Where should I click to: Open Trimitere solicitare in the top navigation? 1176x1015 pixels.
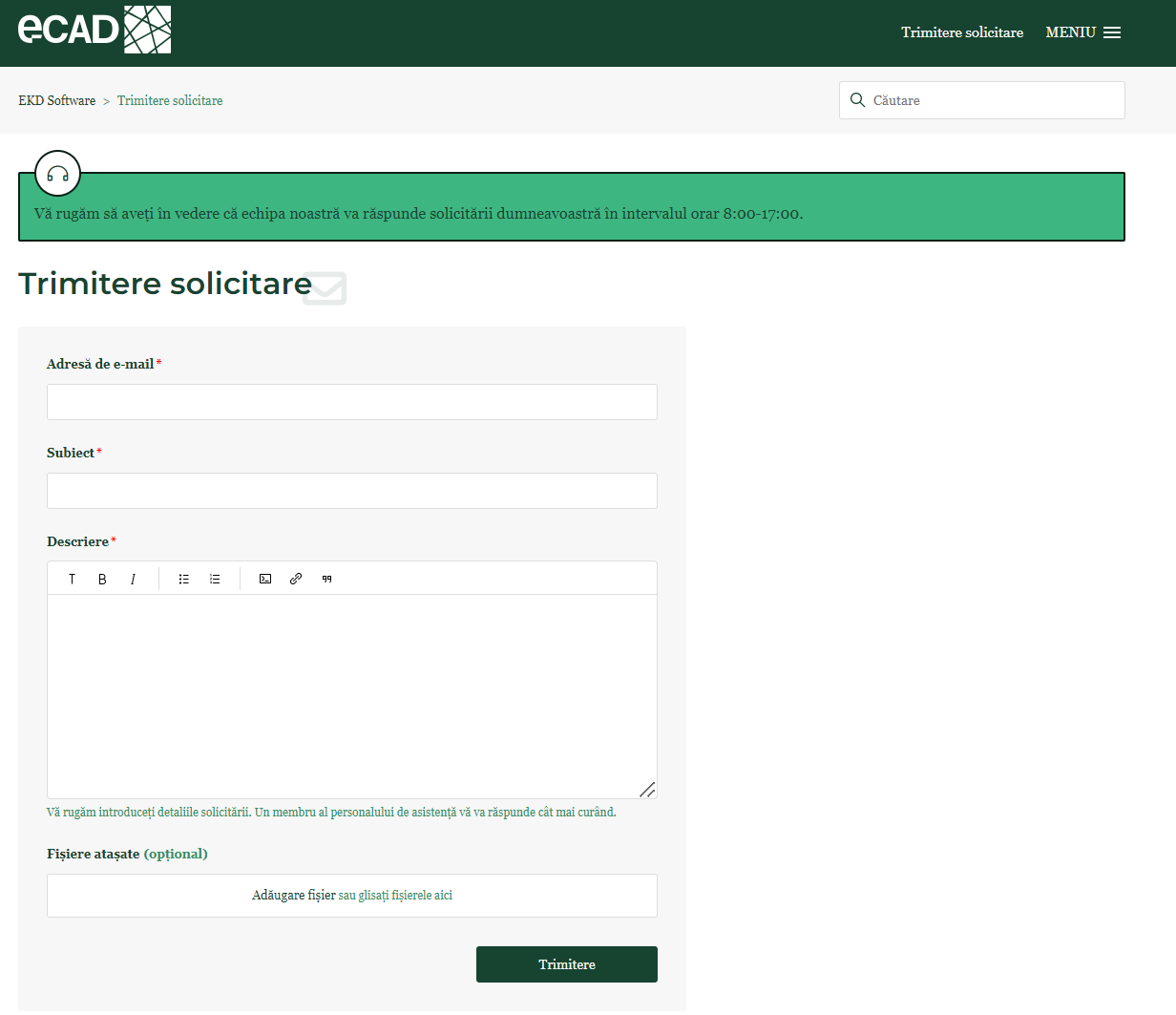[961, 32]
